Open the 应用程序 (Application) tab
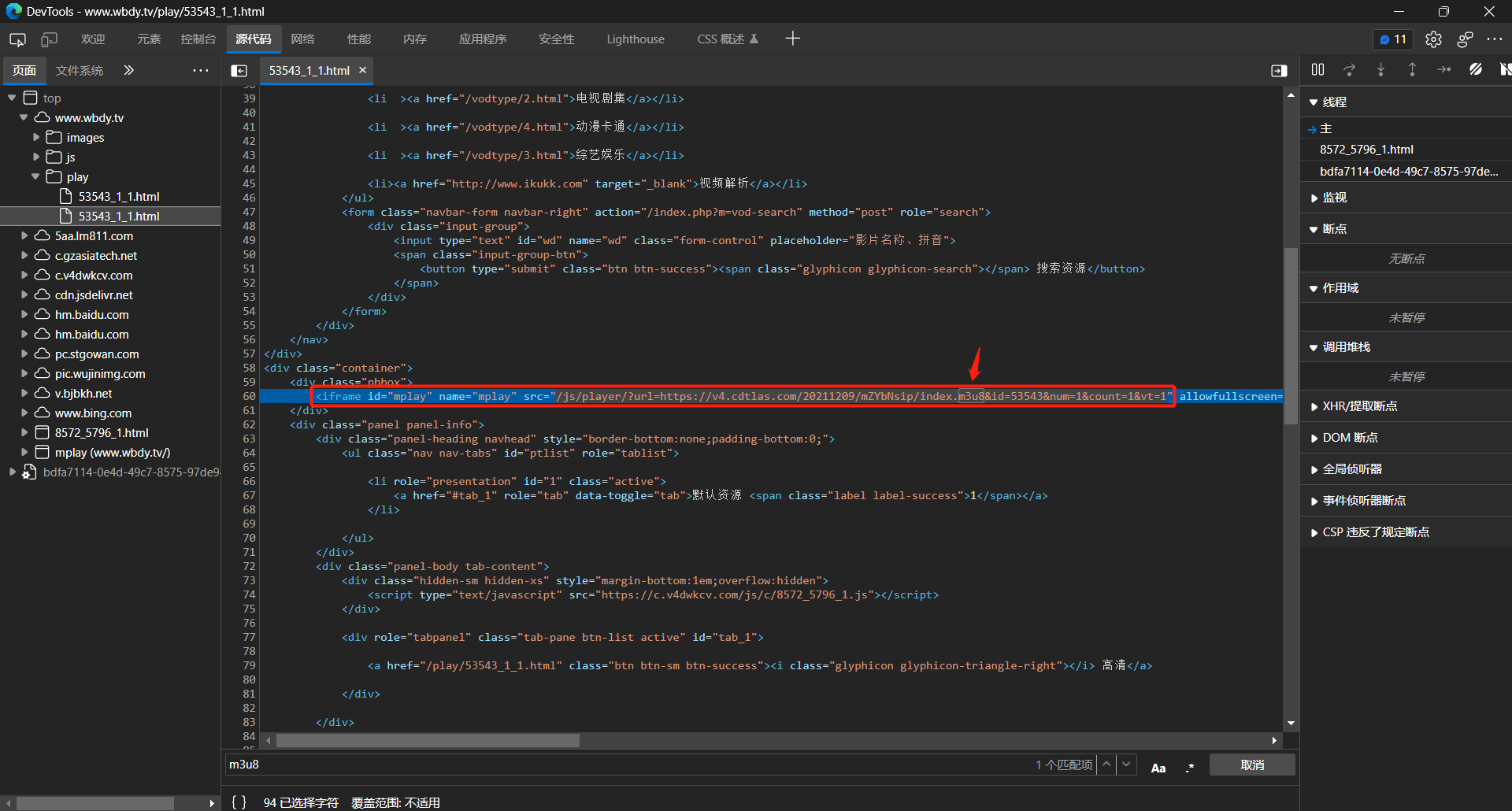The image size is (1512, 811). pos(483,39)
